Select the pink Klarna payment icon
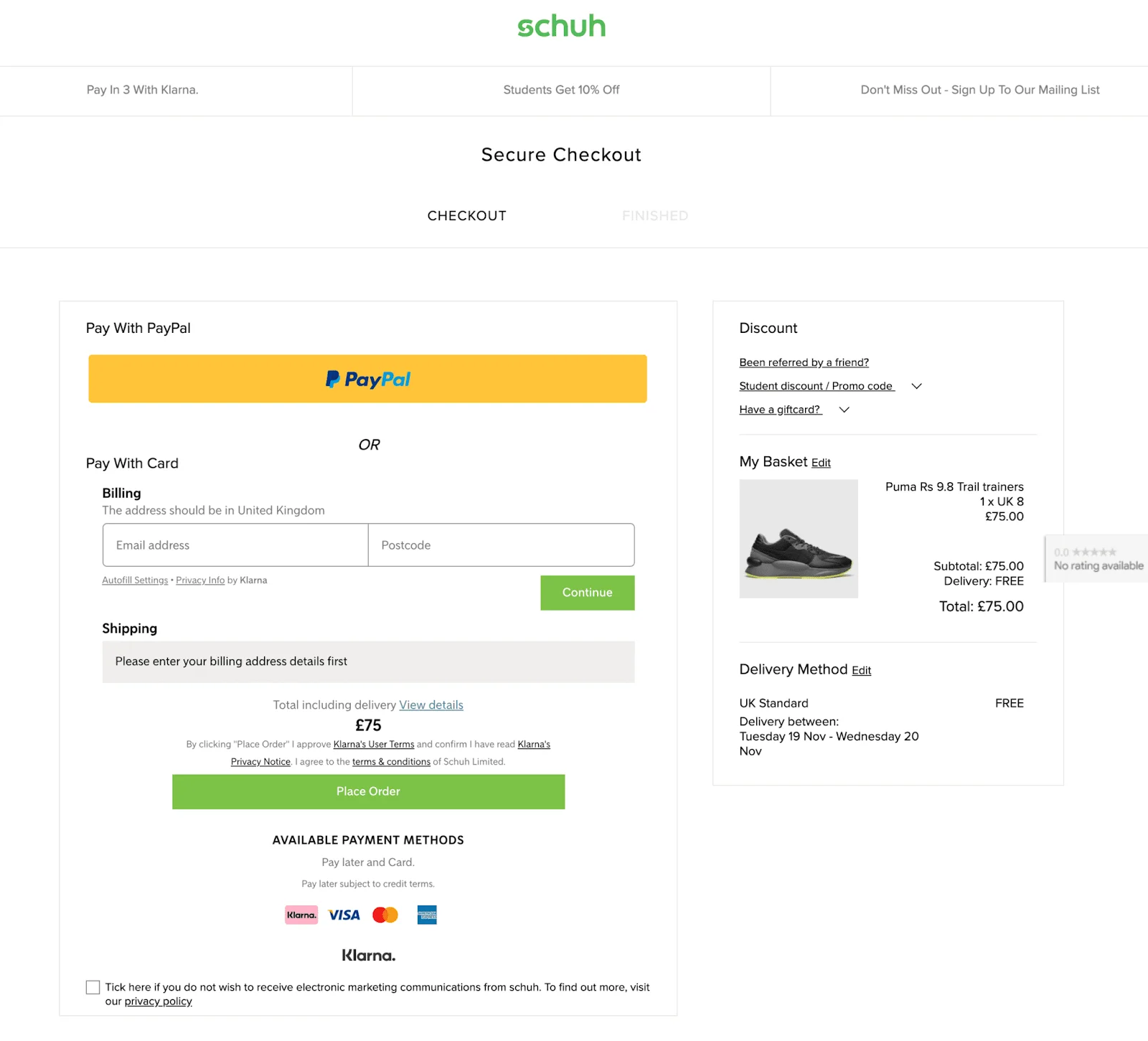 pos(301,915)
